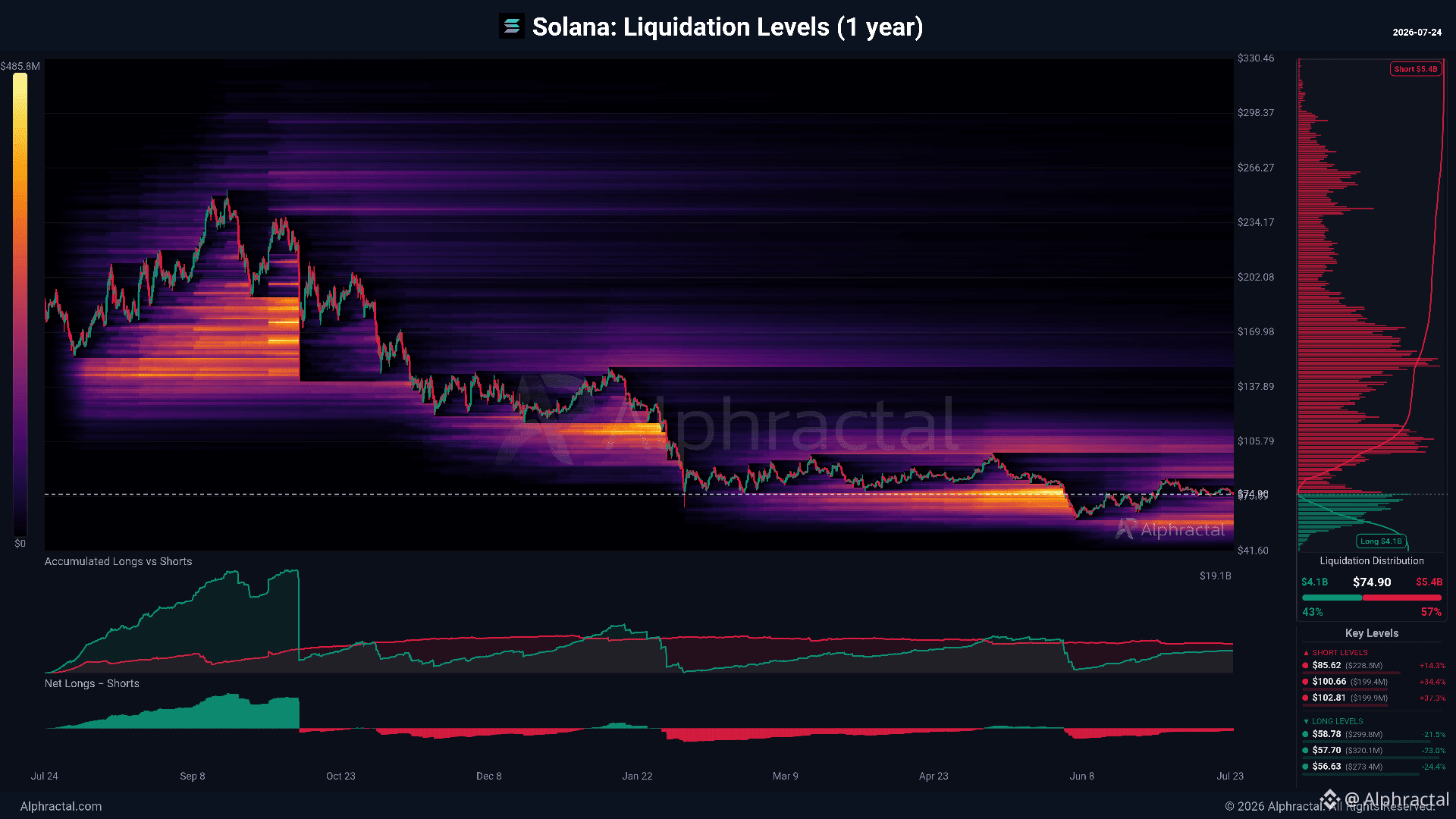The width and height of the screenshot is (1456, 819).
Task: Click the $57.70 long level price
Action: click(1327, 751)
